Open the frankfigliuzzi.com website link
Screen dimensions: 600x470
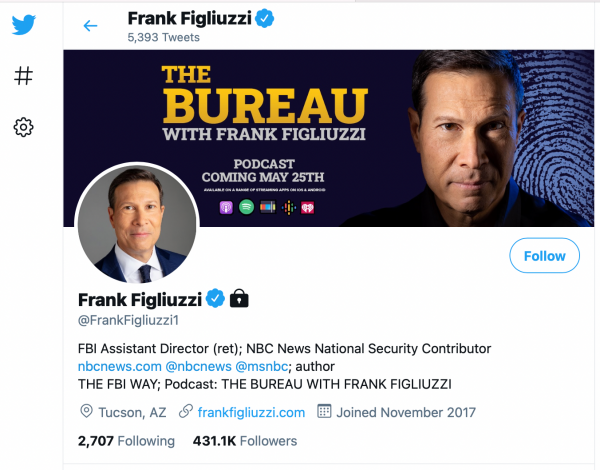click(251, 411)
